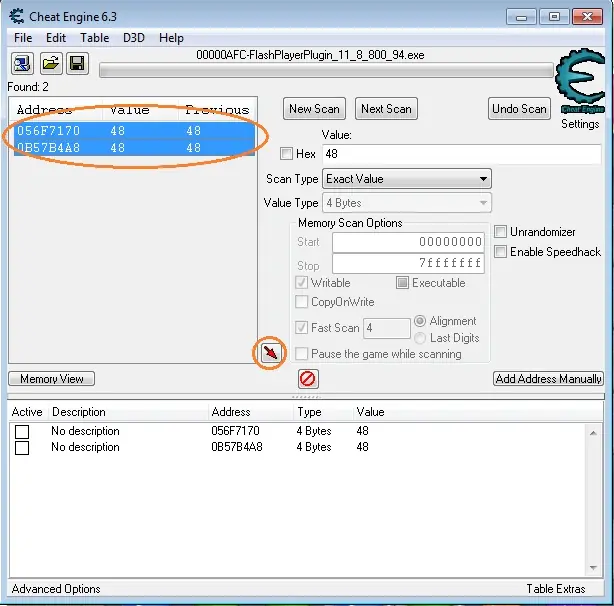Select the Alignment radio button
Screen dimensions: 614x606
(x=420, y=321)
